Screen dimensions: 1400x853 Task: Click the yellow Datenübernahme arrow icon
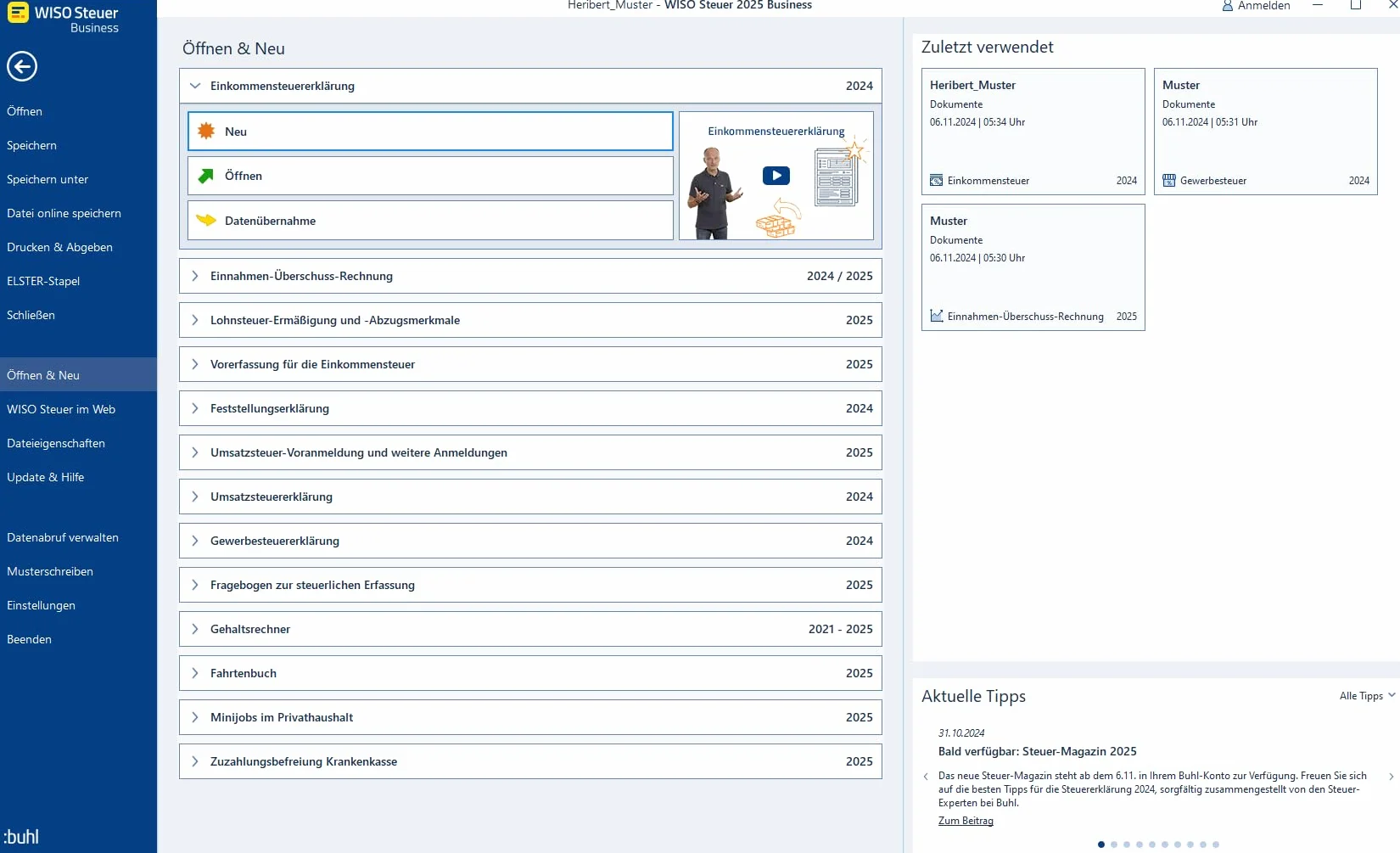pyautogui.click(x=206, y=221)
